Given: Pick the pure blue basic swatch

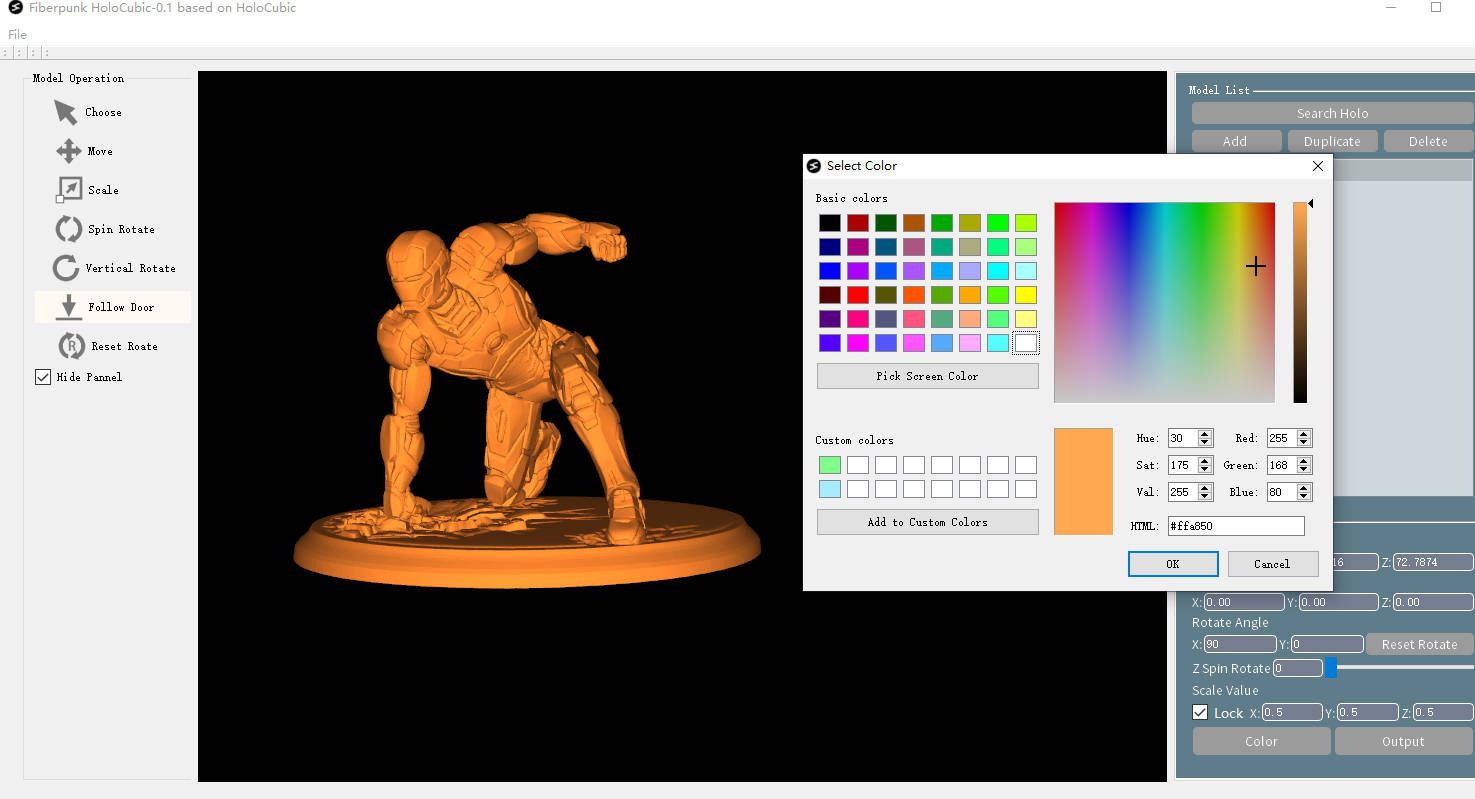Looking at the screenshot, I should click(x=830, y=271).
